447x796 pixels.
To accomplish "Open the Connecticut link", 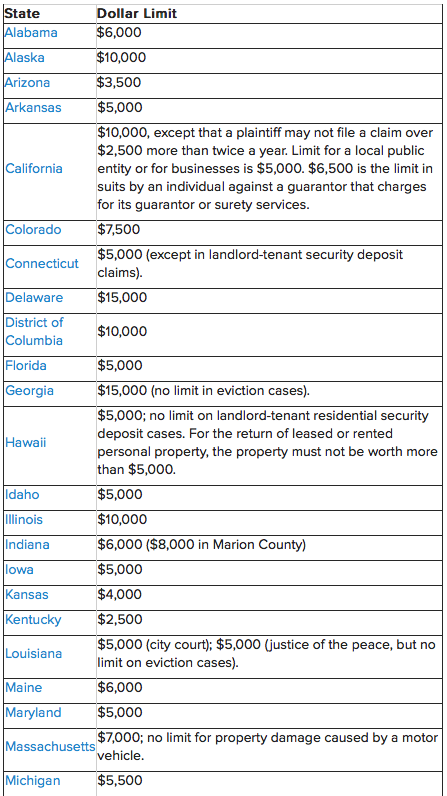I will coord(42,263).
